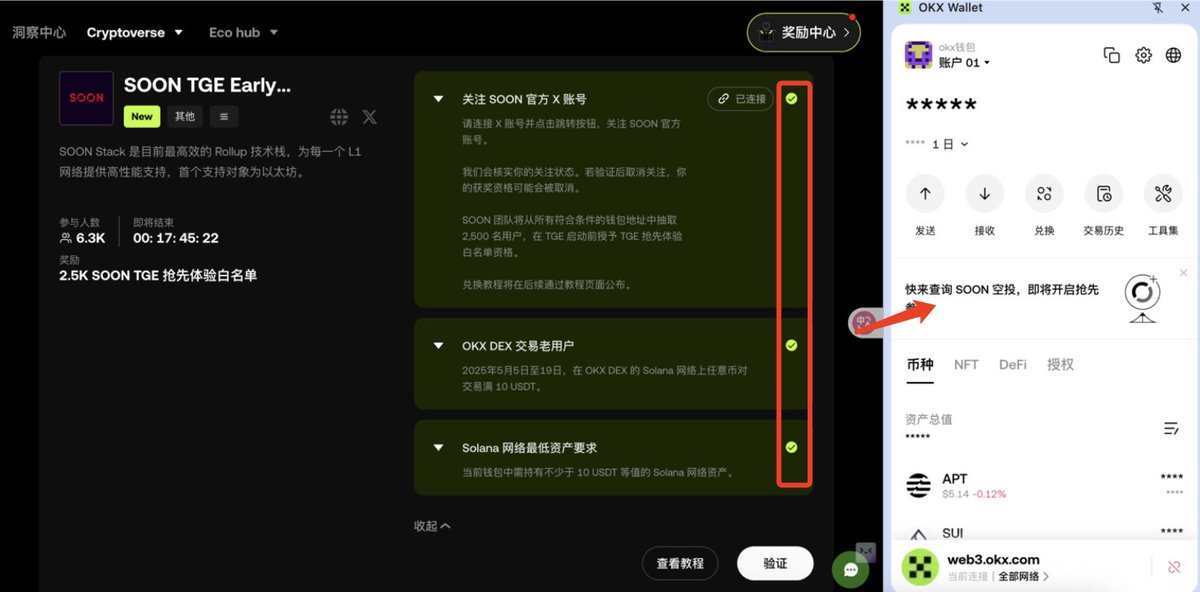Open the 工具集 toolkit icon

coord(1163,194)
